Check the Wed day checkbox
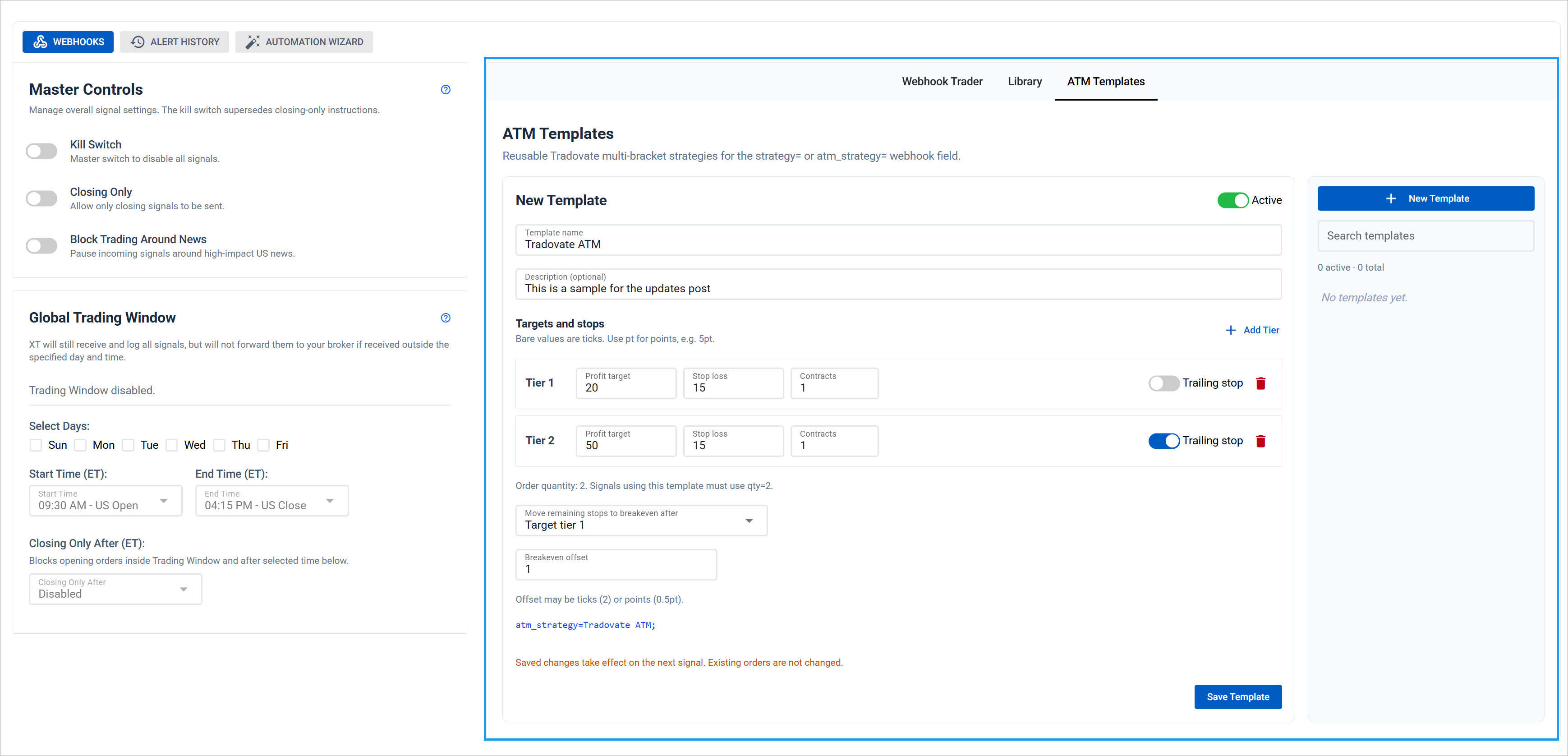Viewport: 1568px width, 756px height. pyautogui.click(x=172, y=445)
